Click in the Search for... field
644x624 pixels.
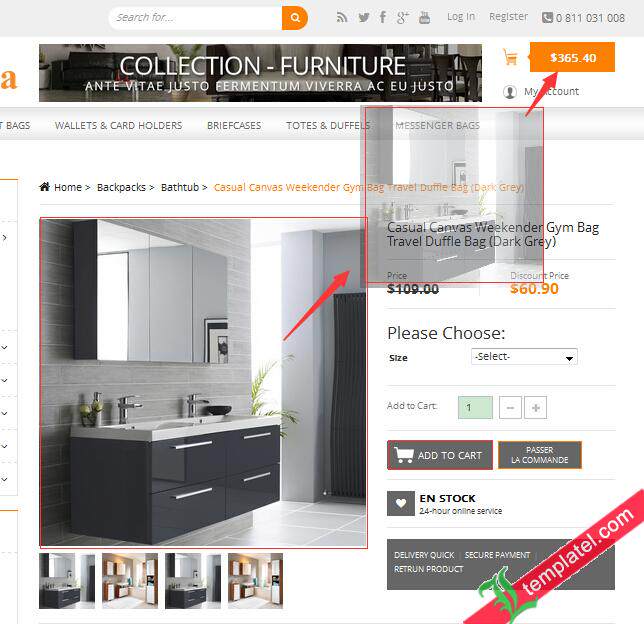[196, 18]
